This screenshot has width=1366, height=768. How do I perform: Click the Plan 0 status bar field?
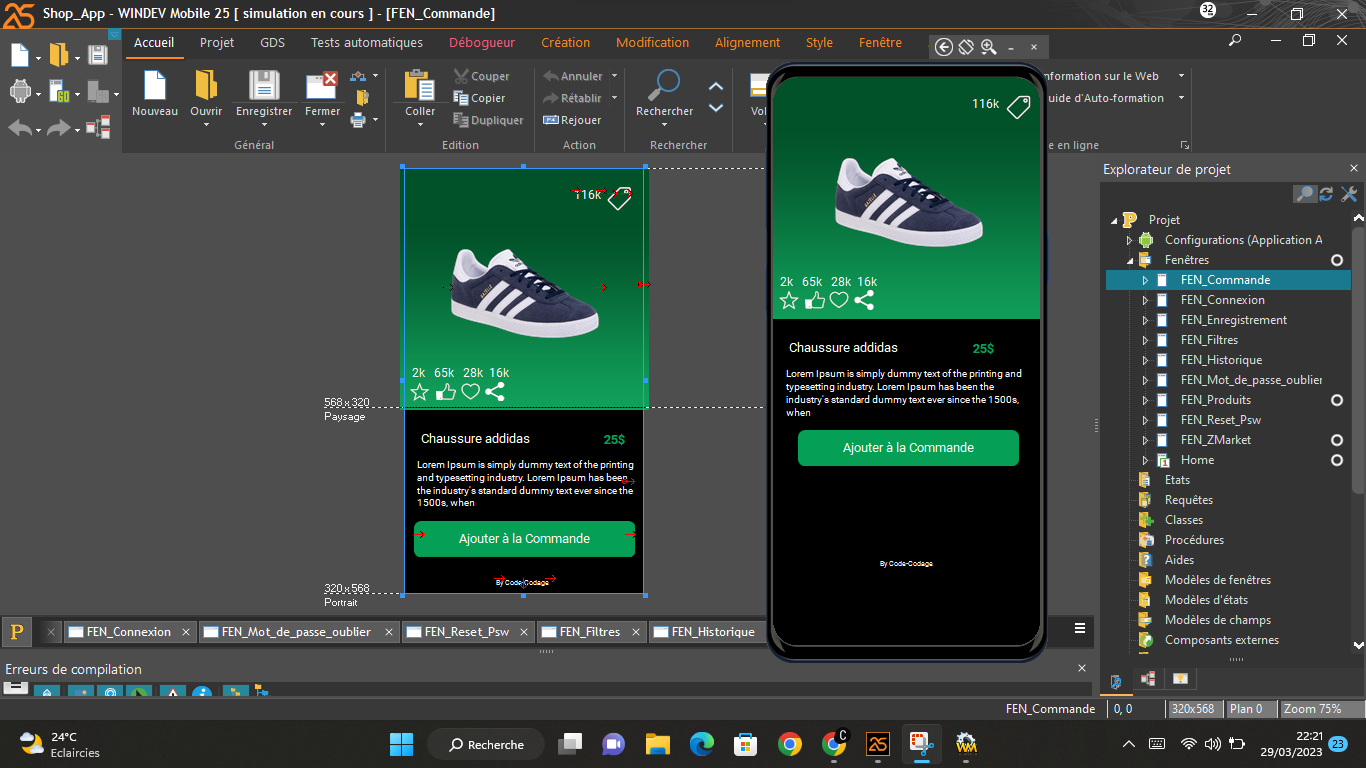pyautogui.click(x=1251, y=709)
